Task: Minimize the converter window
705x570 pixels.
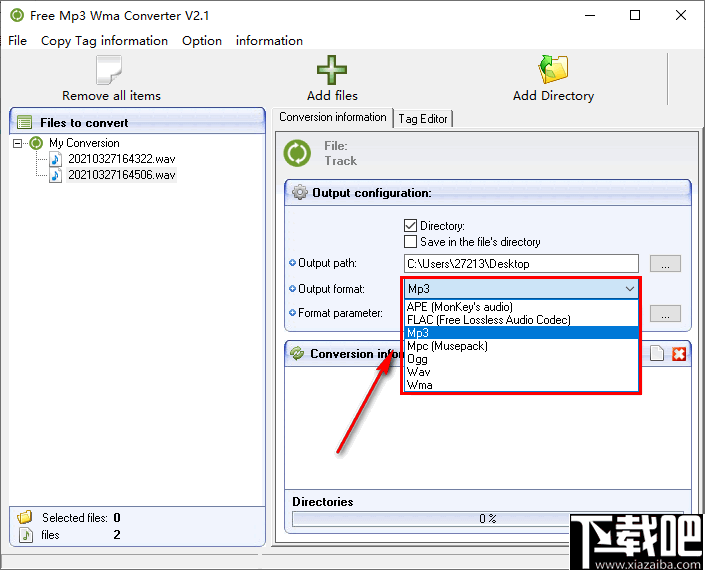Action: [x=590, y=16]
